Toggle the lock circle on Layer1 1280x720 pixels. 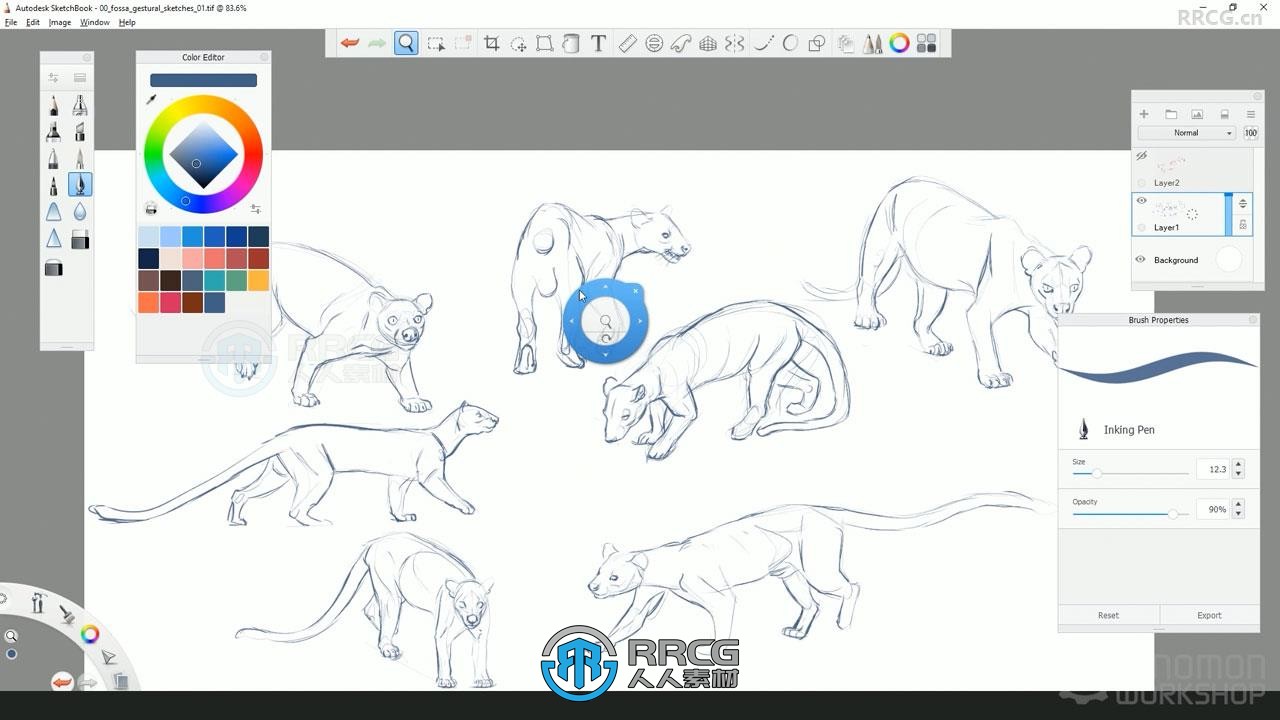[x=1142, y=228]
